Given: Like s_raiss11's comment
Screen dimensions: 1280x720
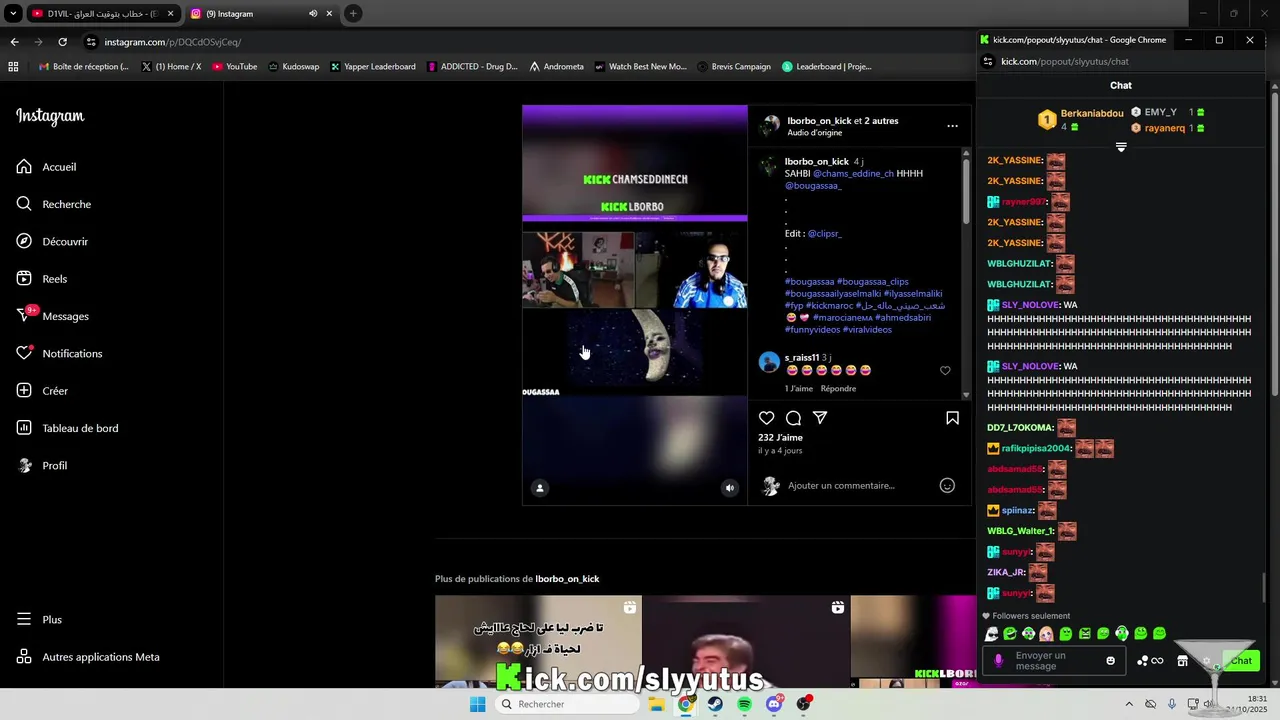Looking at the screenshot, I should (945, 370).
